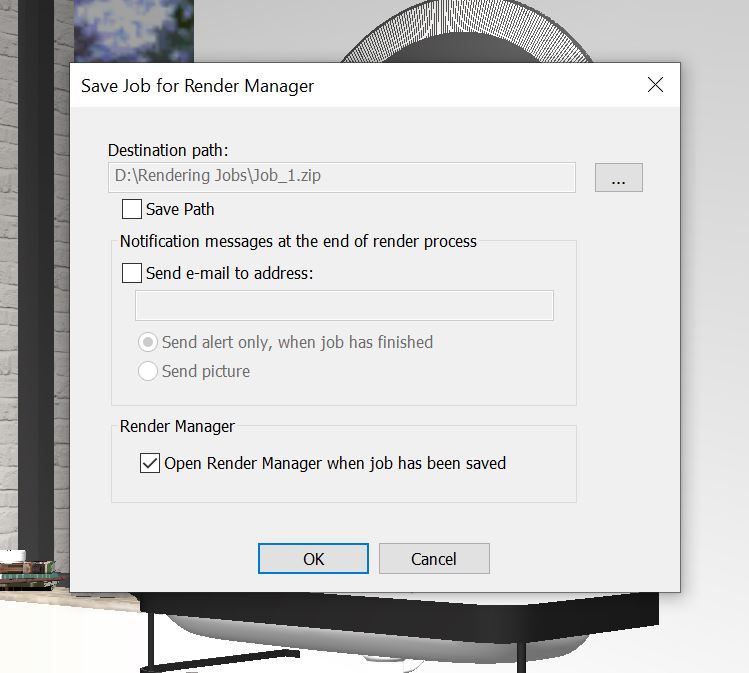Enable the Save Path checkbox

click(x=132, y=209)
